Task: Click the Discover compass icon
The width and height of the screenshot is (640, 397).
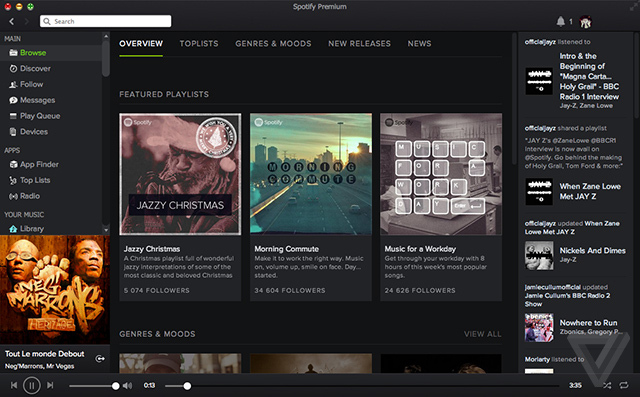Action: point(13,69)
